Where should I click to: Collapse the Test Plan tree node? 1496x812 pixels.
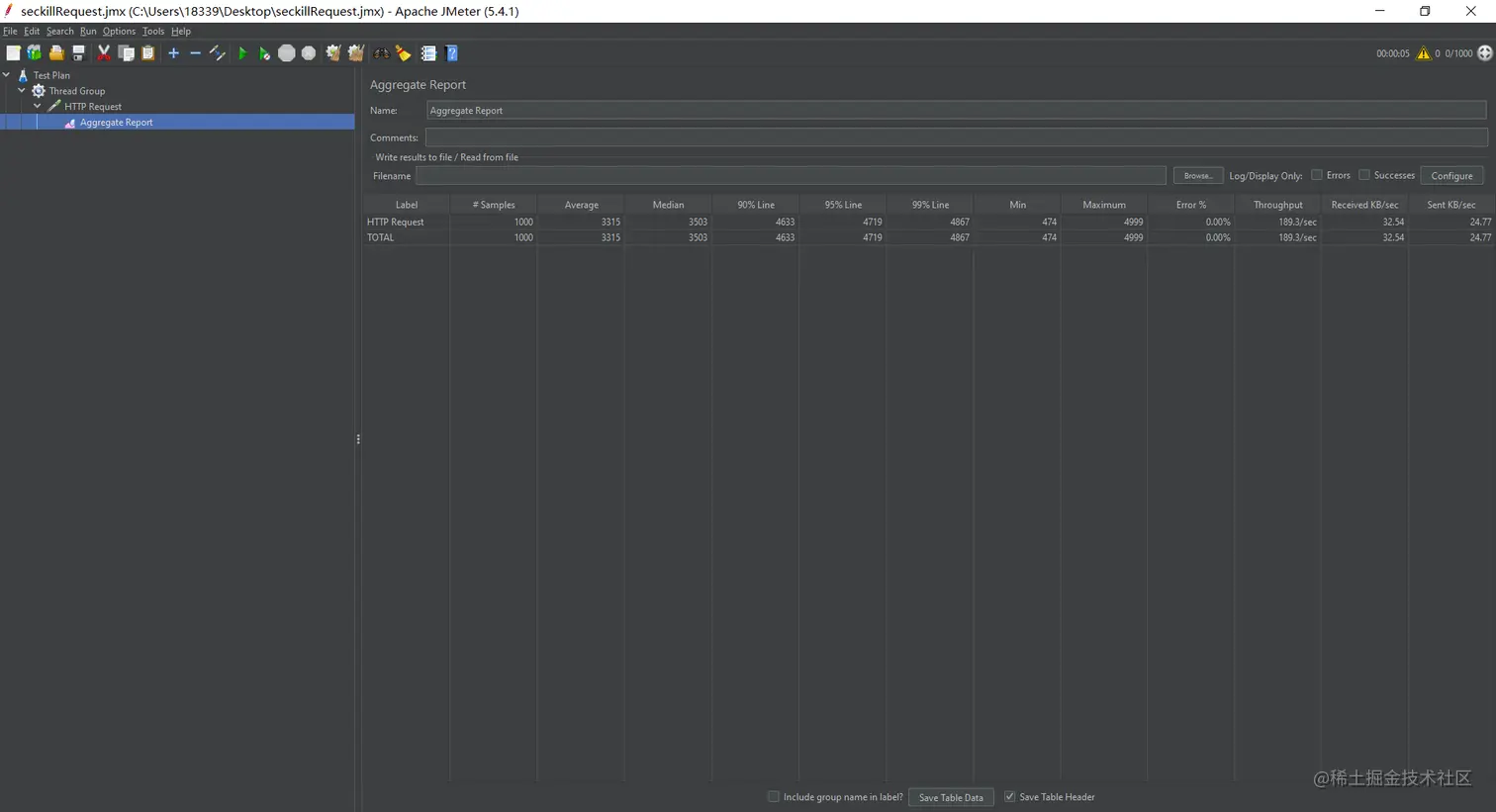click(7, 75)
